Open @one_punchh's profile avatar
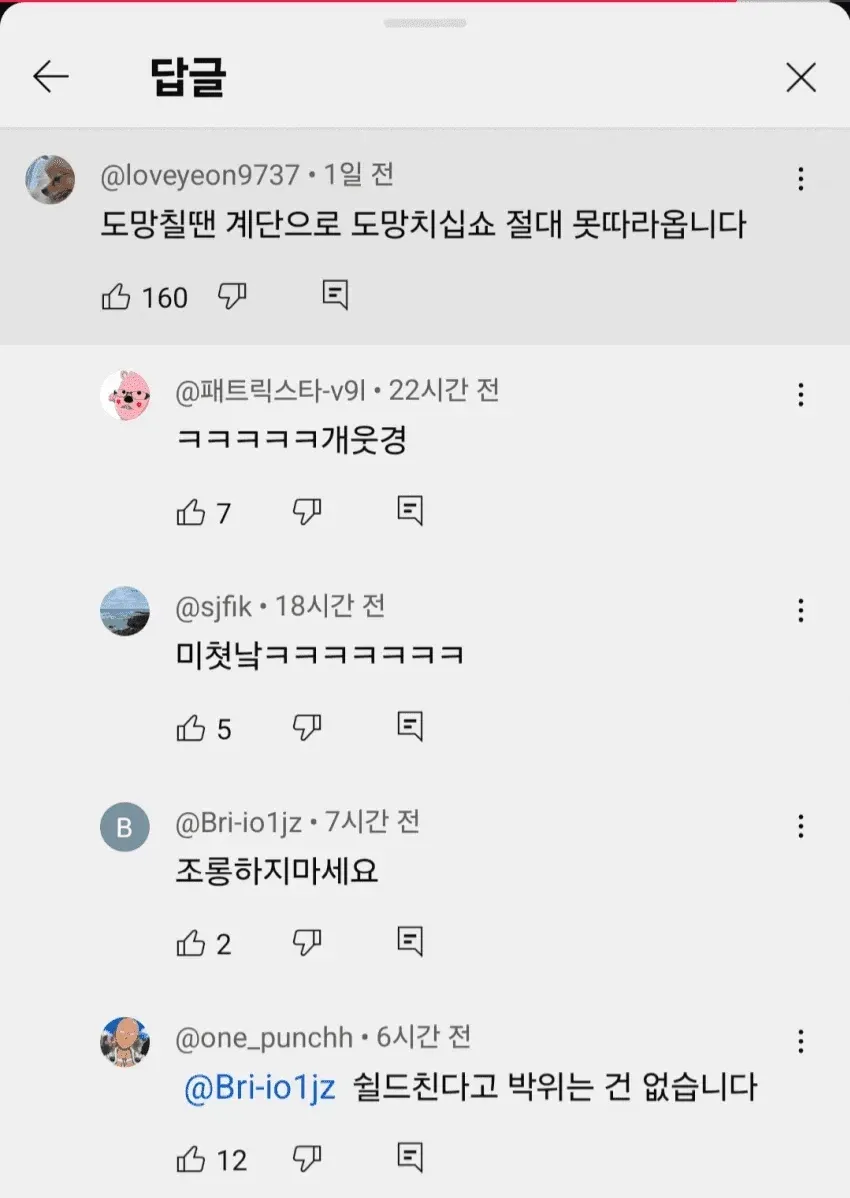 coord(125,1042)
